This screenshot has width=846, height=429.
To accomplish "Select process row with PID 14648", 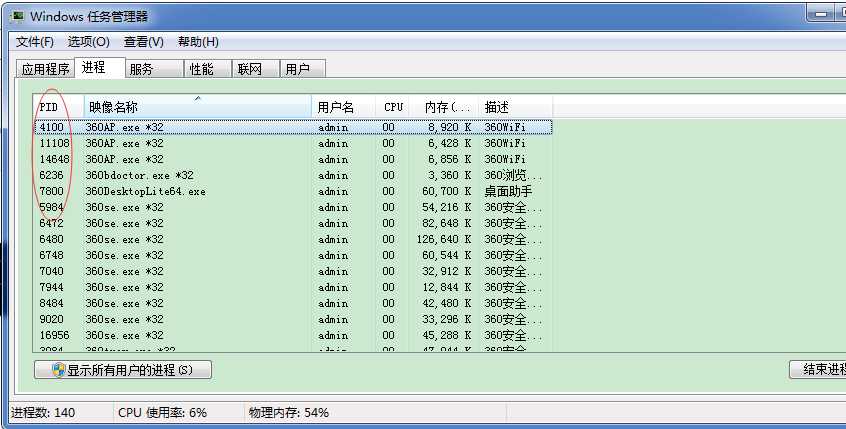I will pyautogui.click(x=294, y=159).
